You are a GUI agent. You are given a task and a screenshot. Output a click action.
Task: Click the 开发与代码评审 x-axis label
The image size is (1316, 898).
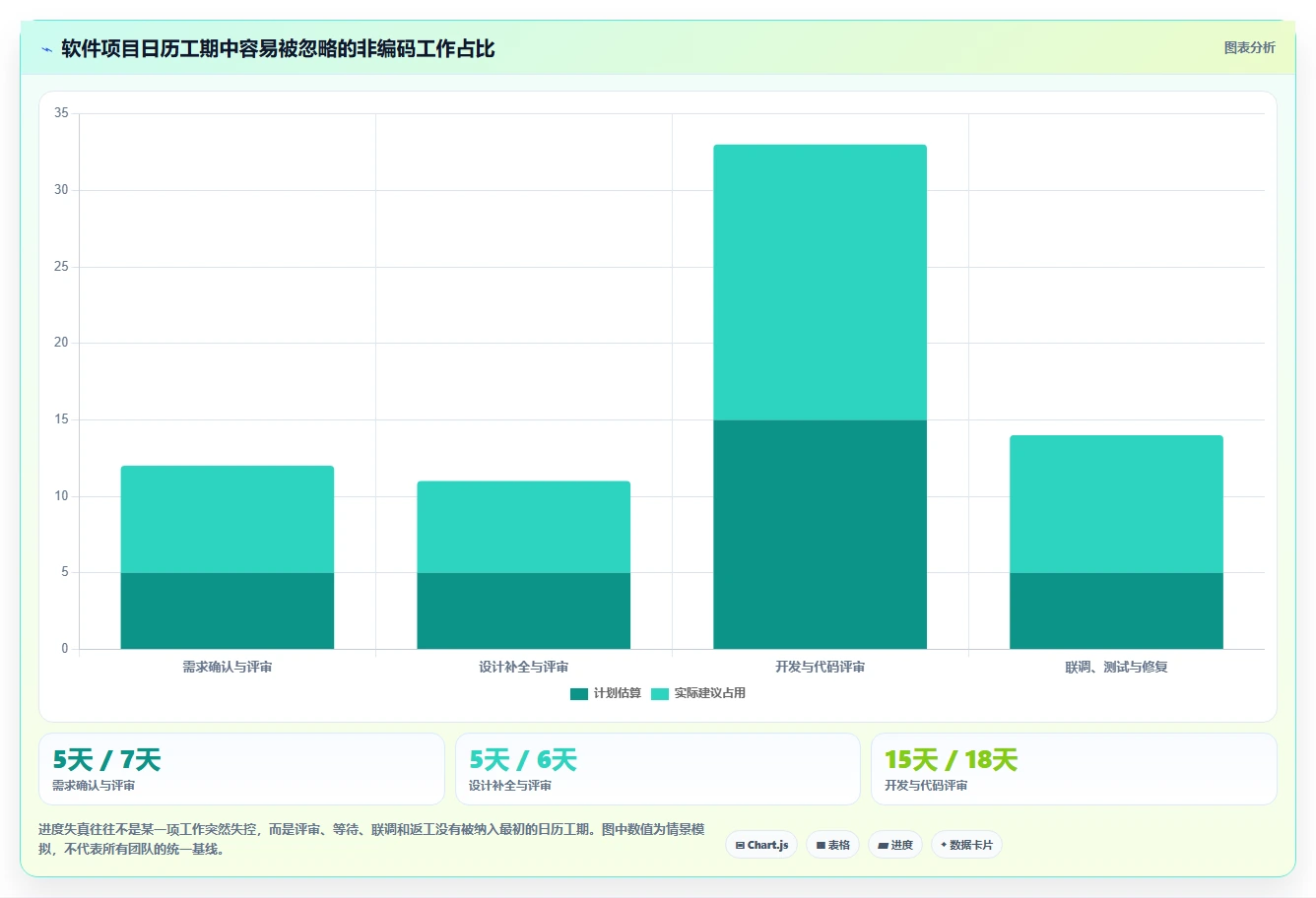(x=821, y=668)
